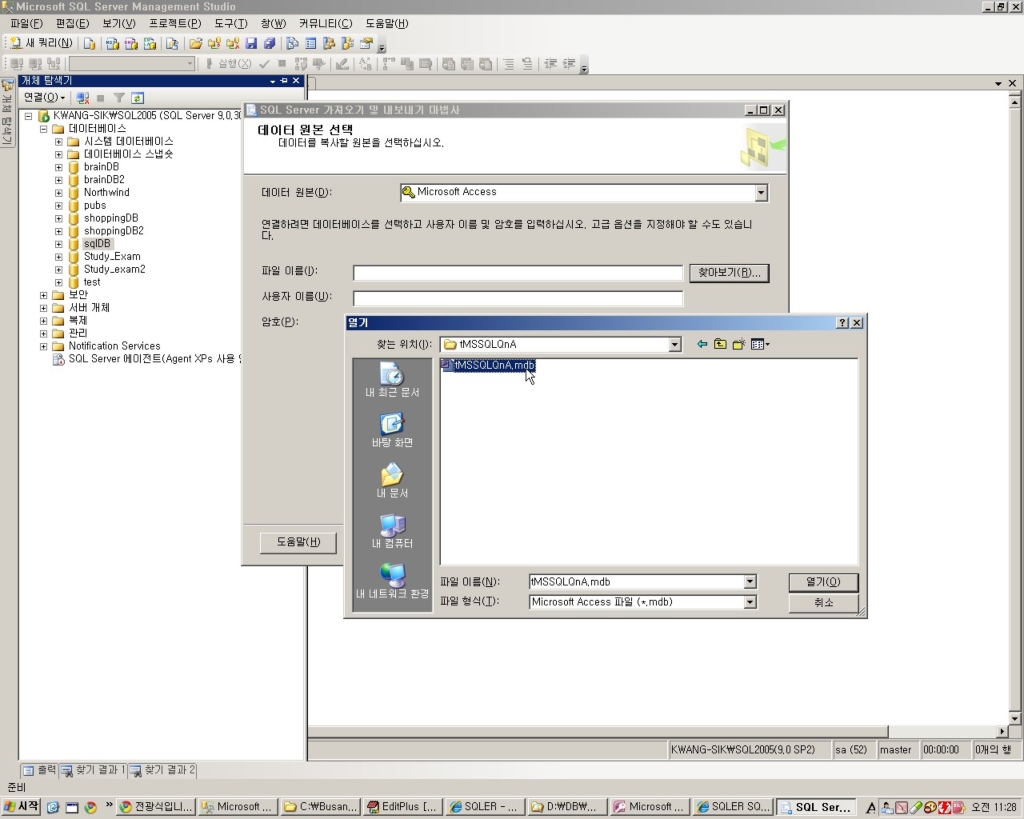1024x819 pixels.
Task: Expand the Security (보안) folder
Action: tap(44, 295)
